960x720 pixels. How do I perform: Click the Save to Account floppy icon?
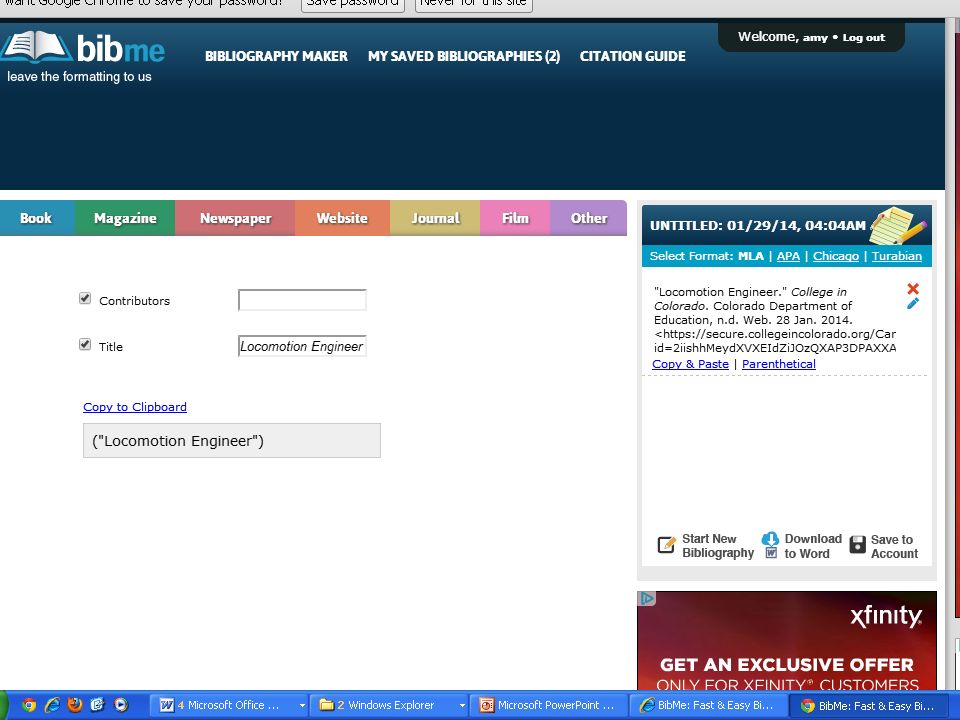tap(858, 545)
